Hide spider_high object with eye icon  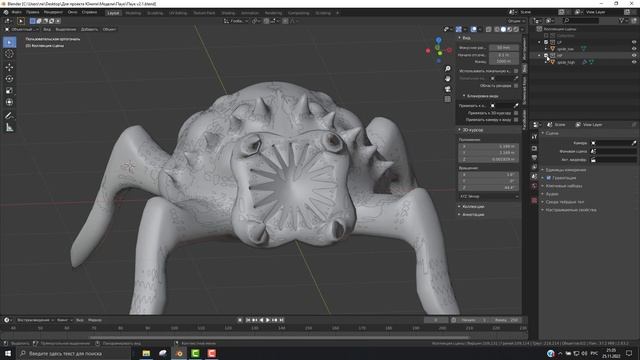point(634,62)
